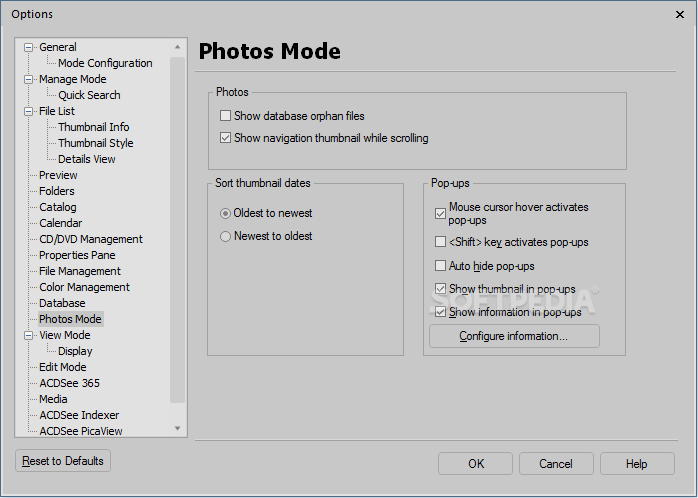Open File Management options page
This screenshot has width=698, height=498.
80,271
